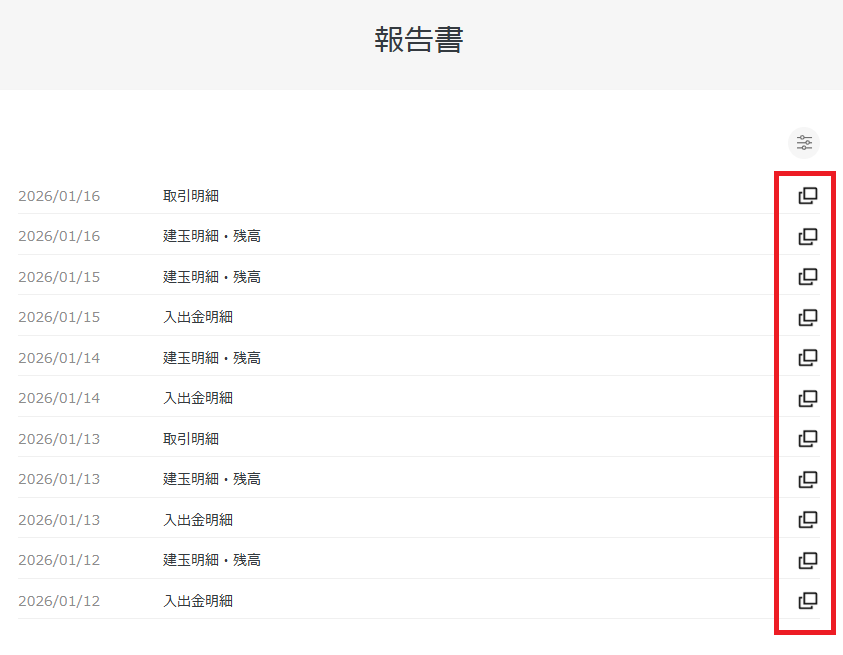Copy the 2026/01/13 入出金明細 report

click(806, 519)
